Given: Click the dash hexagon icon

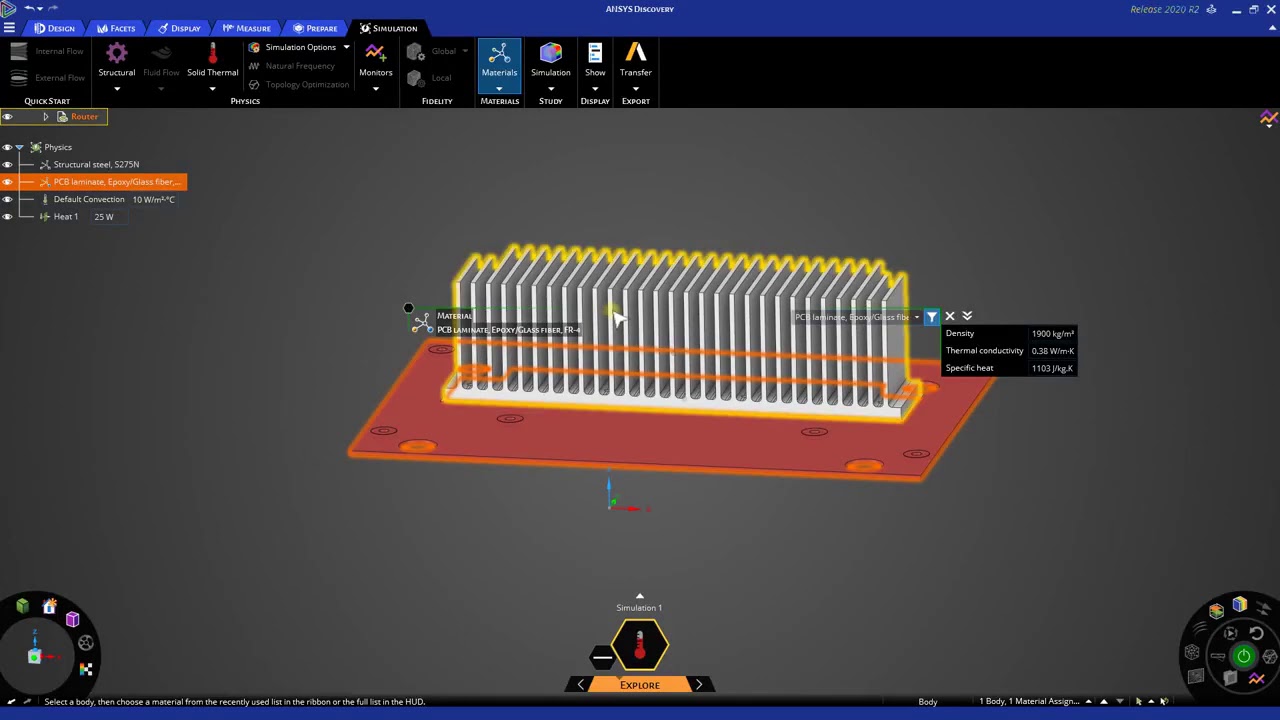Looking at the screenshot, I should pyautogui.click(x=602, y=657).
